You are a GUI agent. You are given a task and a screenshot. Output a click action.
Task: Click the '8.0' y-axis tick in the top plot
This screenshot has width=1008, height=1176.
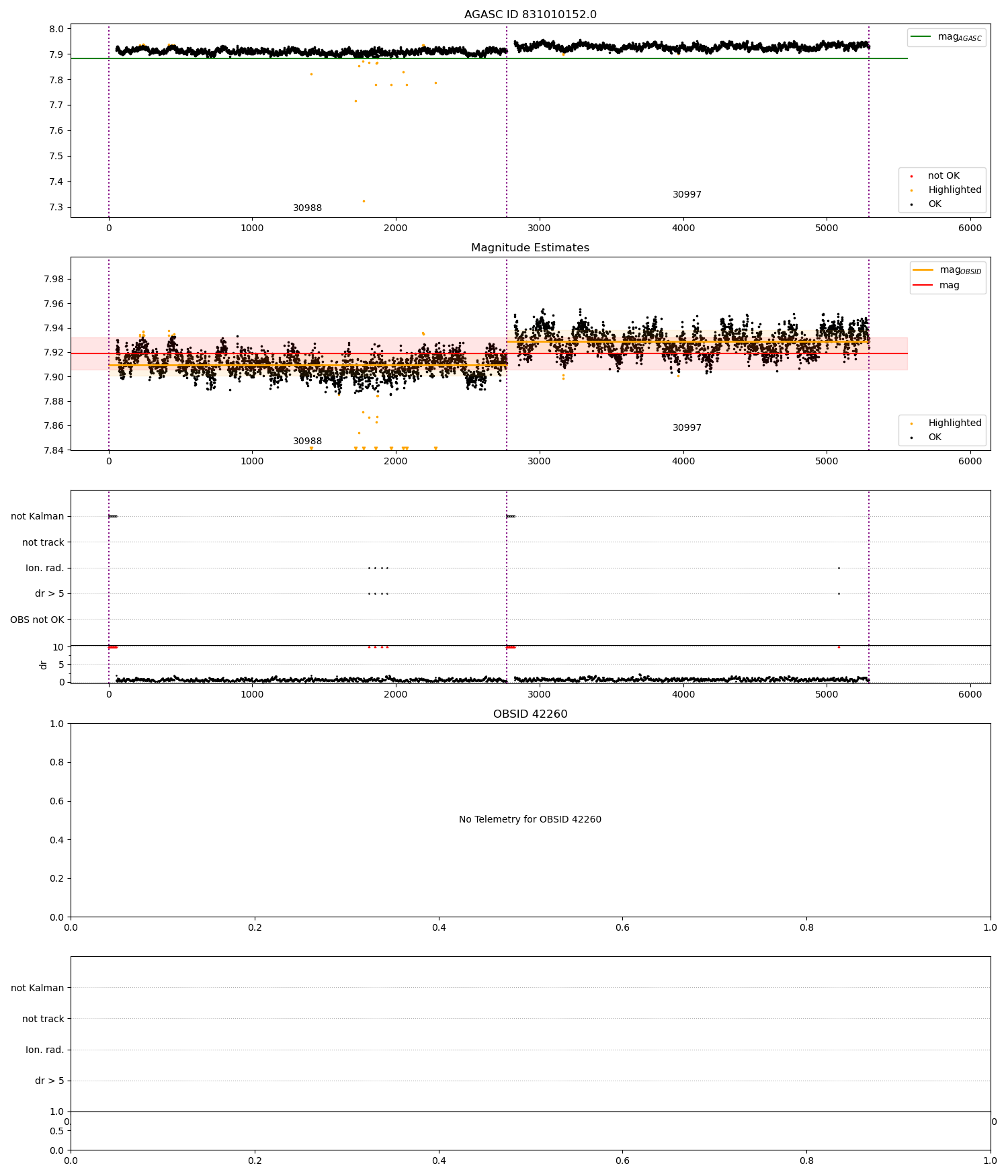click(x=57, y=29)
